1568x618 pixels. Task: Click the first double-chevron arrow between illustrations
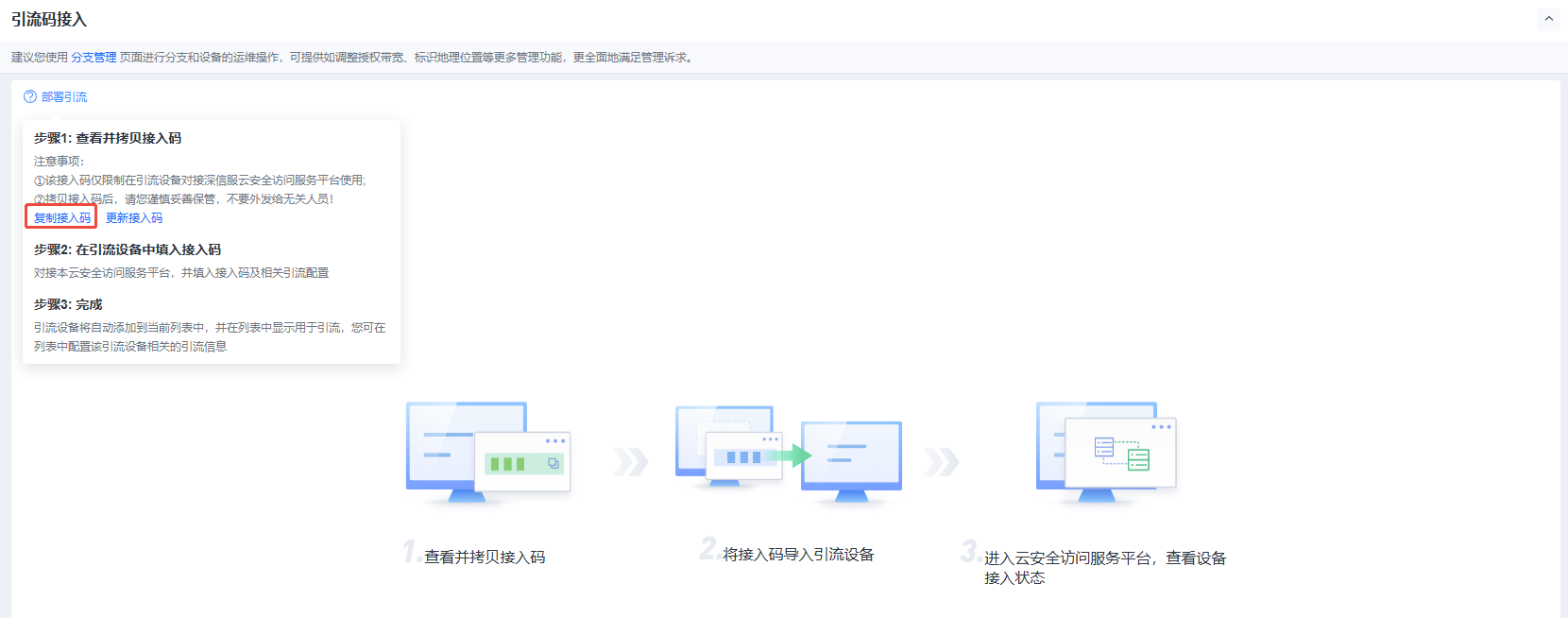(630, 461)
